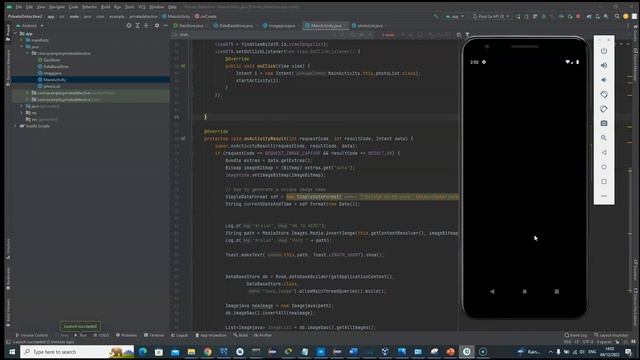Hide the project panel with minus icon
The width and height of the screenshot is (640, 360).
click(x=165, y=25)
